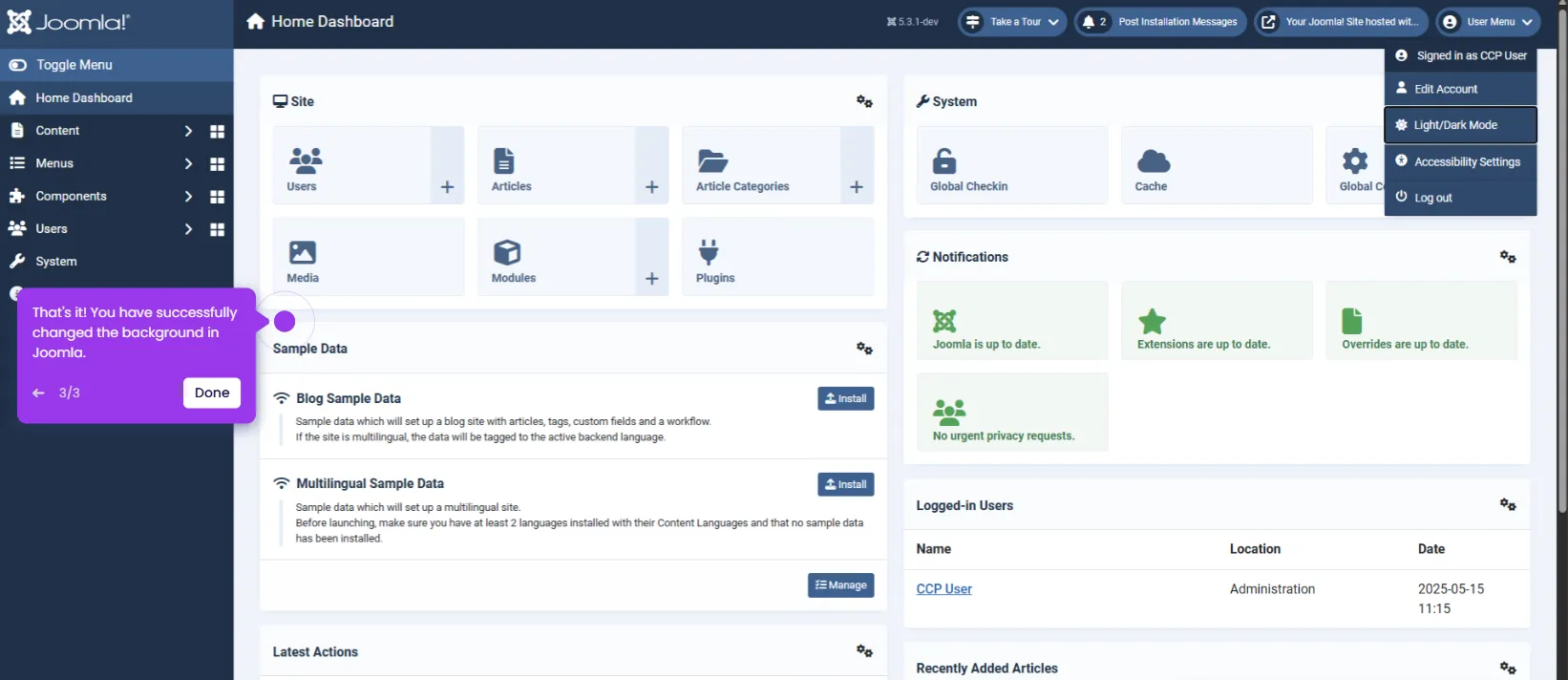The height and width of the screenshot is (680, 1568).
Task: Open the Plugins quick icon
Action: 777,257
